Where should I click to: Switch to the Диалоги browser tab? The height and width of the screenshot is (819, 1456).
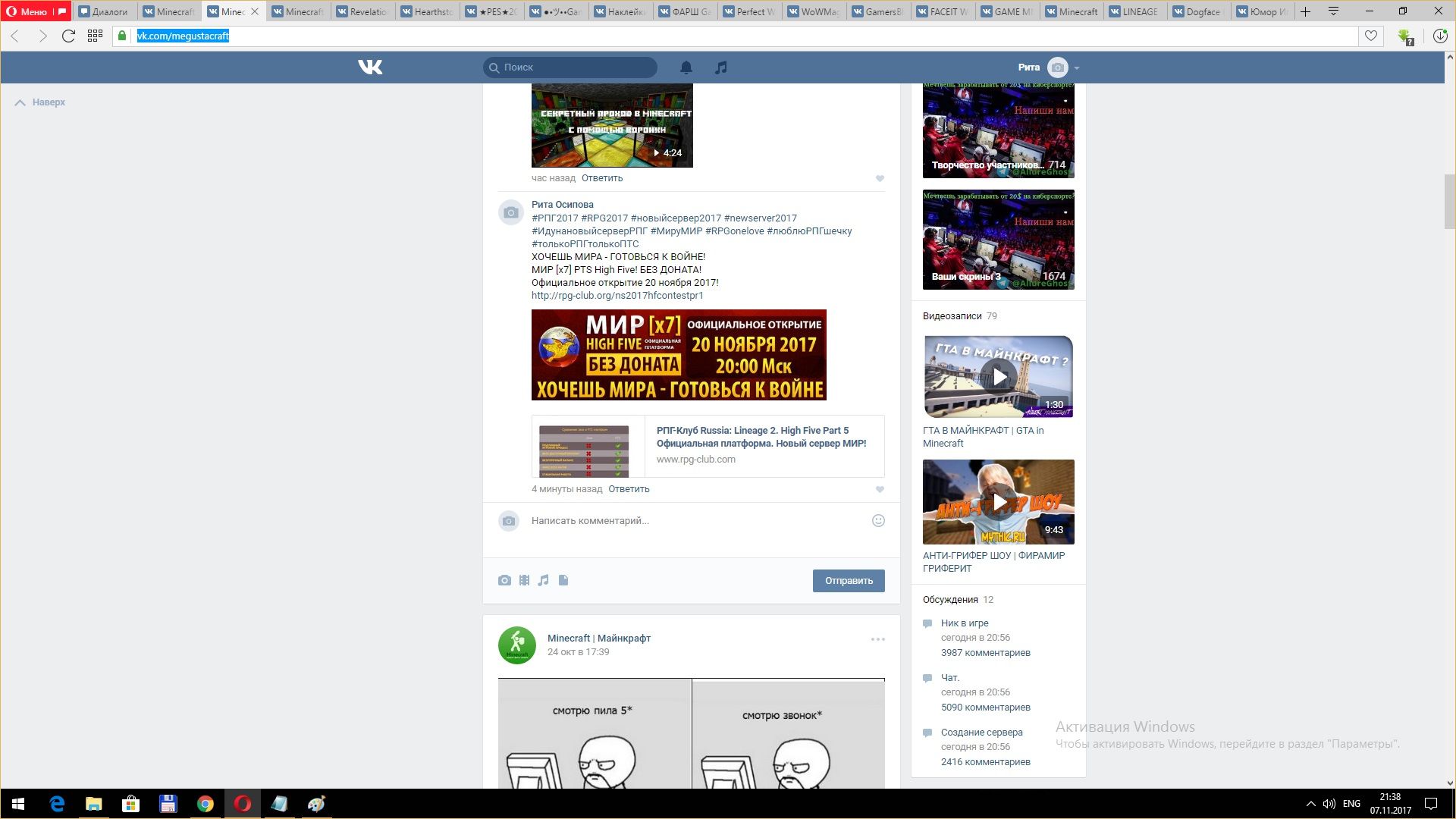[105, 11]
